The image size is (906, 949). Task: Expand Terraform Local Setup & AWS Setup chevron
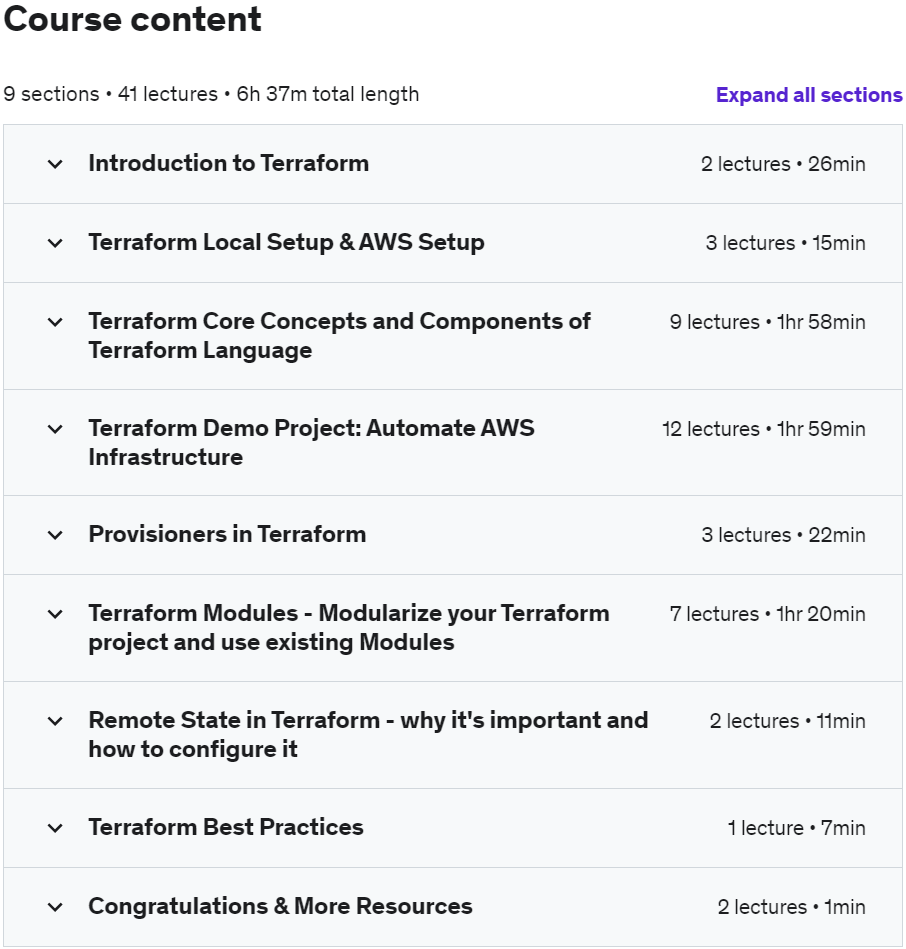[x=55, y=243]
